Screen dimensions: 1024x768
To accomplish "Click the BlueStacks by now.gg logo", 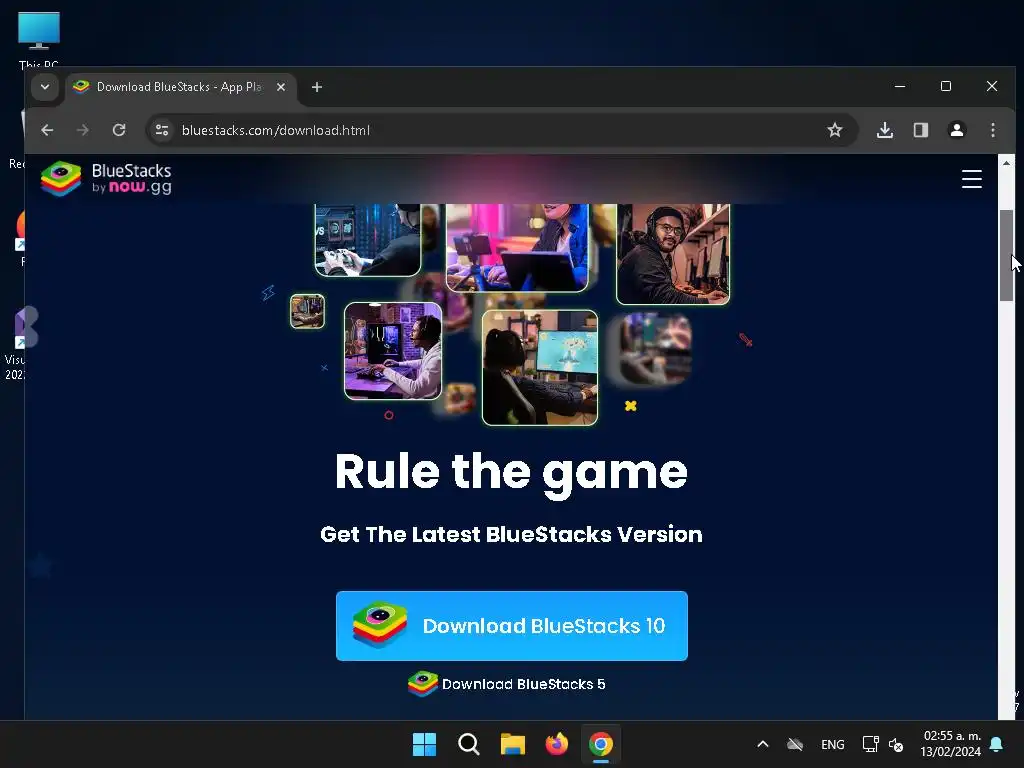I will tap(106, 178).
